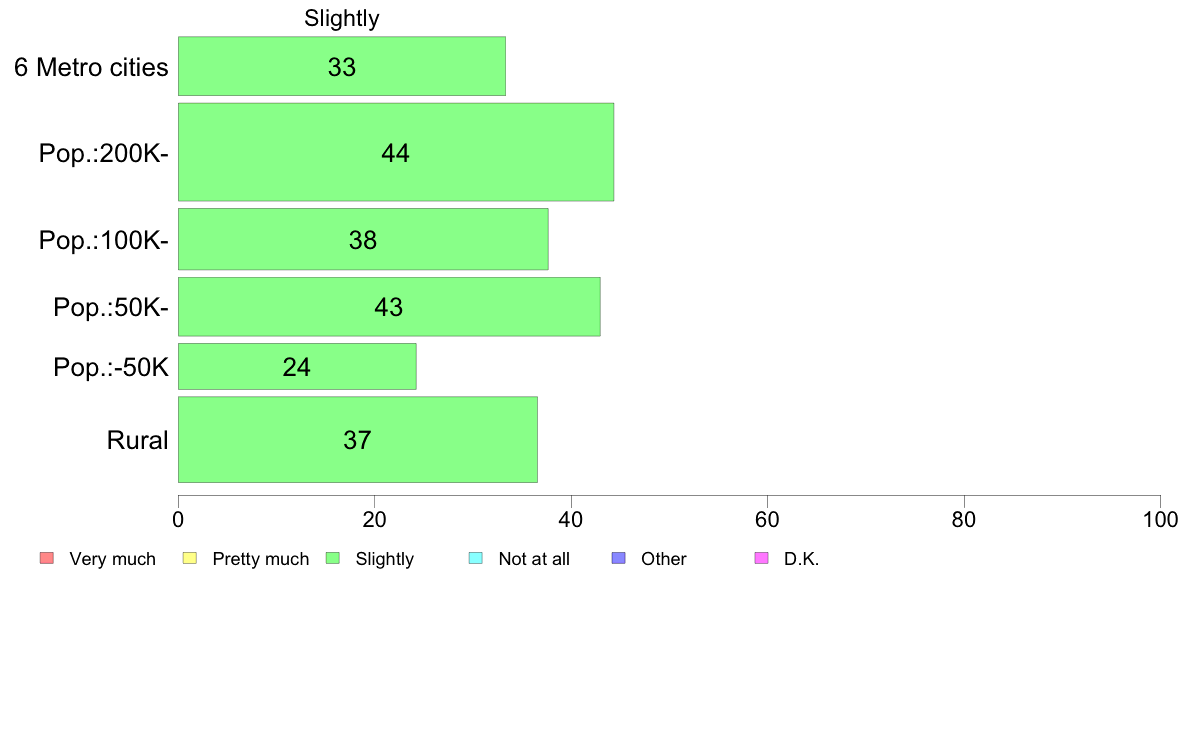Click the red Very much legend swatch
The width and height of the screenshot is (1188, 736).
click(47, 559)
